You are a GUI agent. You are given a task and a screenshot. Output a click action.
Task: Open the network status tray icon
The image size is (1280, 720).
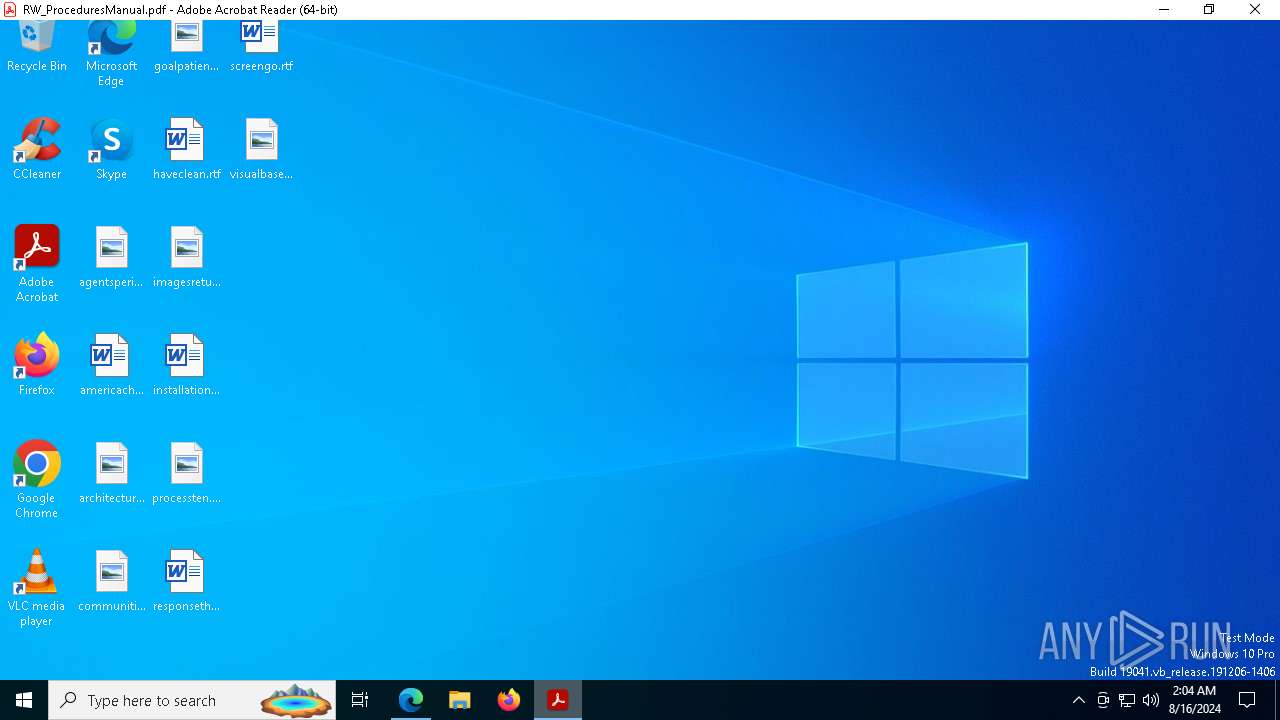pyautogui.click(x=1127, y=700)
